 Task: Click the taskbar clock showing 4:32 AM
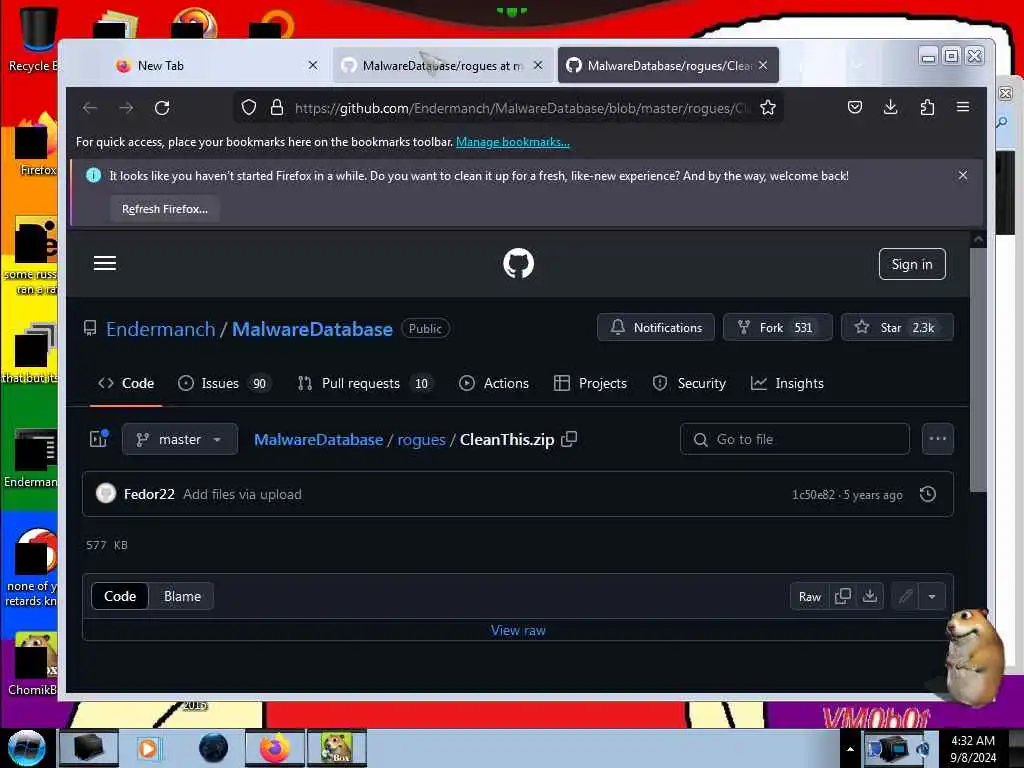pos(973,748)
